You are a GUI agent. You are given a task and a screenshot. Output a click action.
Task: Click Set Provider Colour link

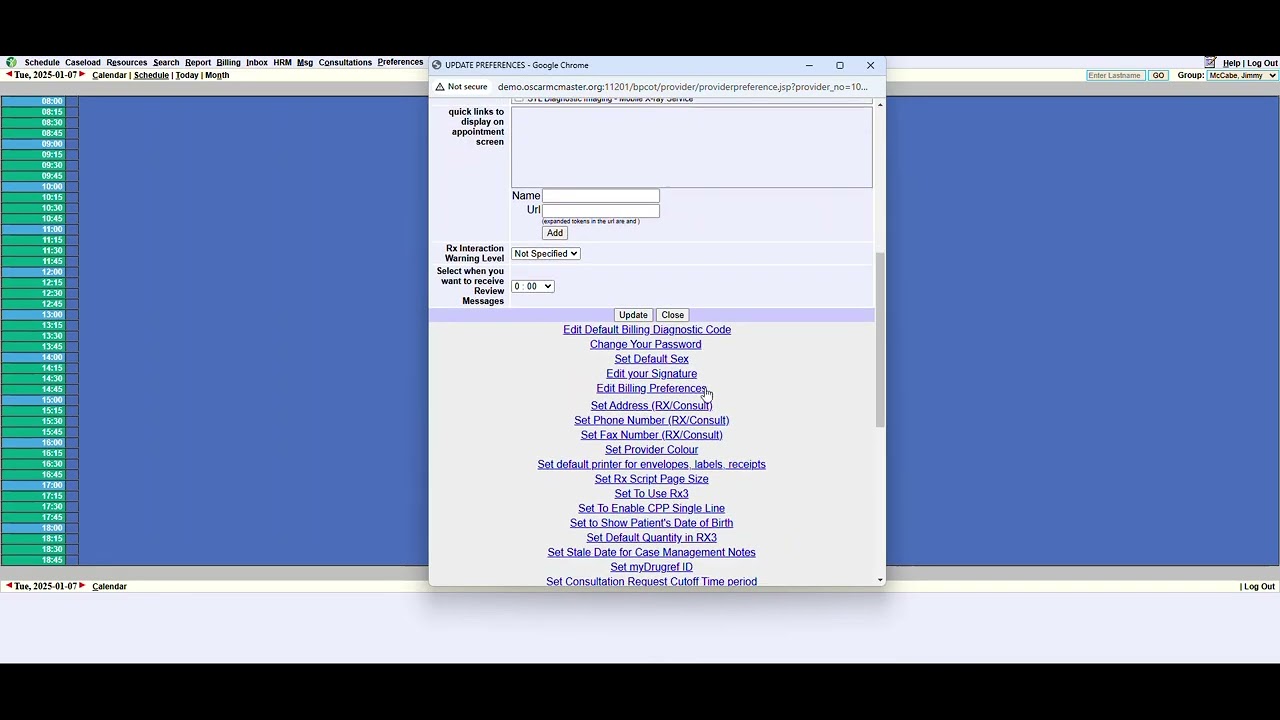651,450
